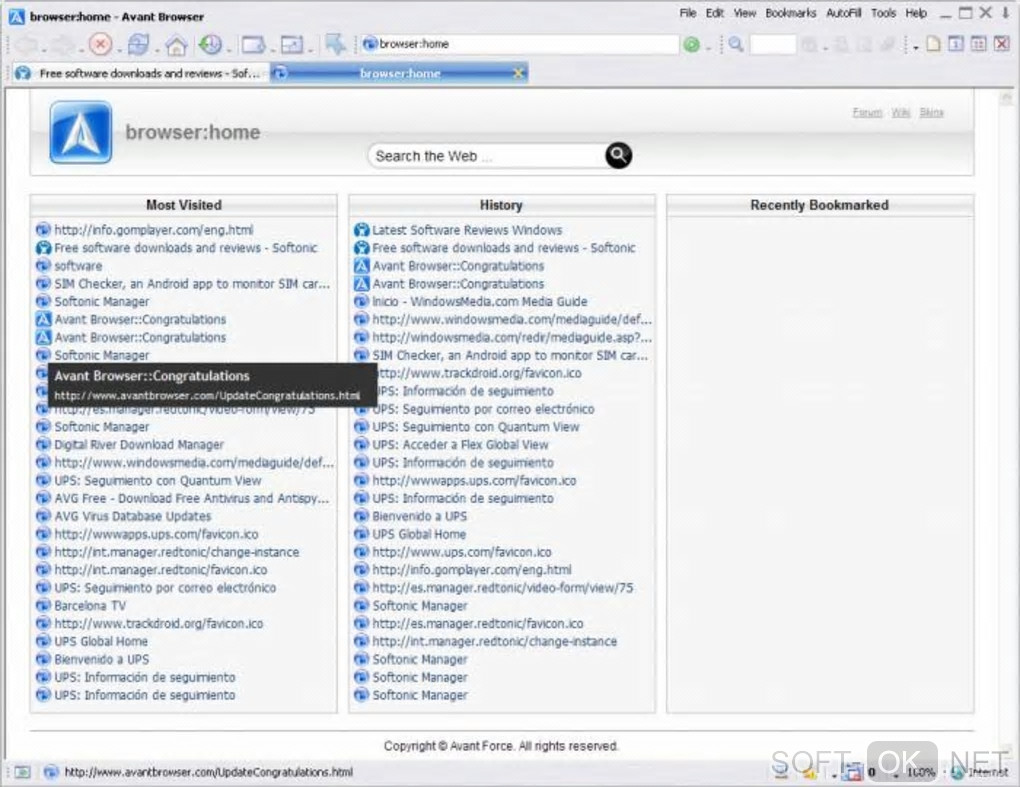Image resolution: width=1020 pixels, height=787 pixels.
Task: Click the grayed-out Back arrow button
Action: tap(27, 44)
